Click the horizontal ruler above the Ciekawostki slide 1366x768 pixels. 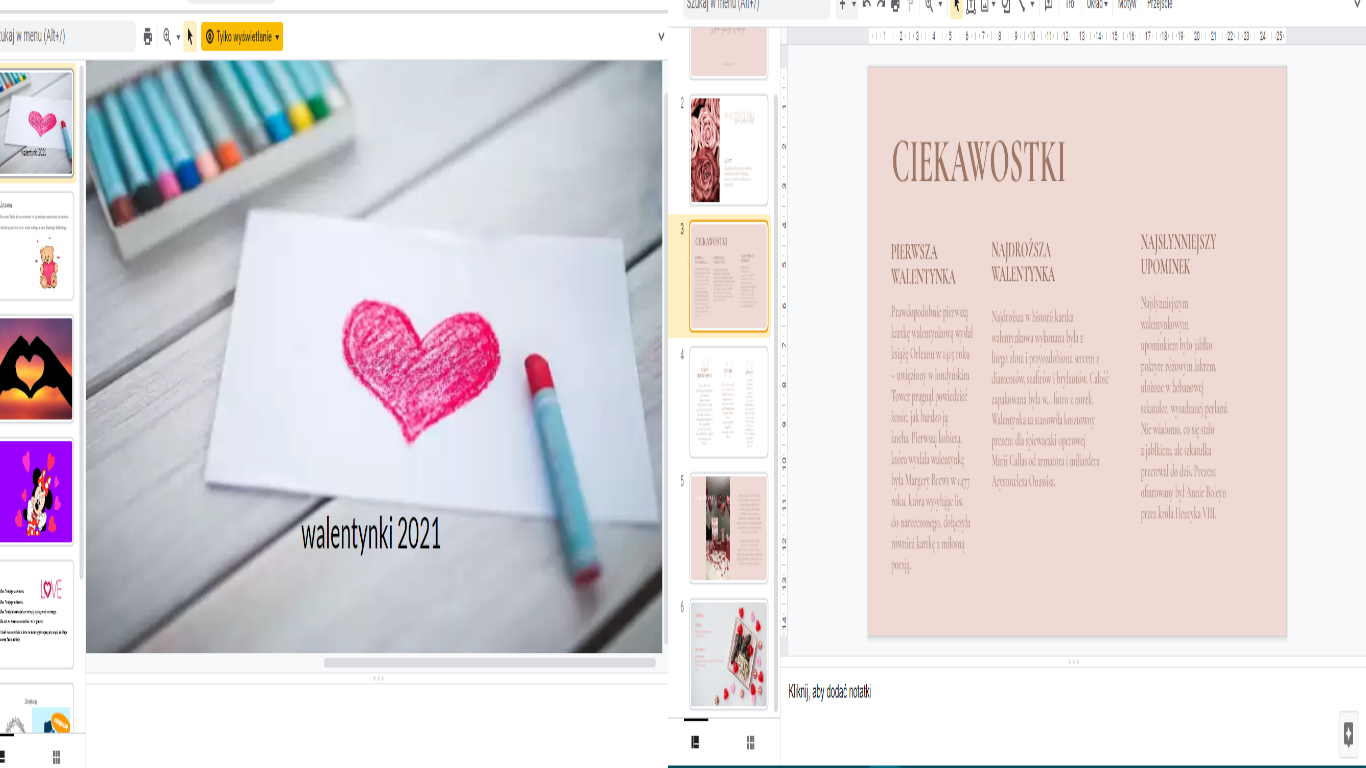(1077, 36)
